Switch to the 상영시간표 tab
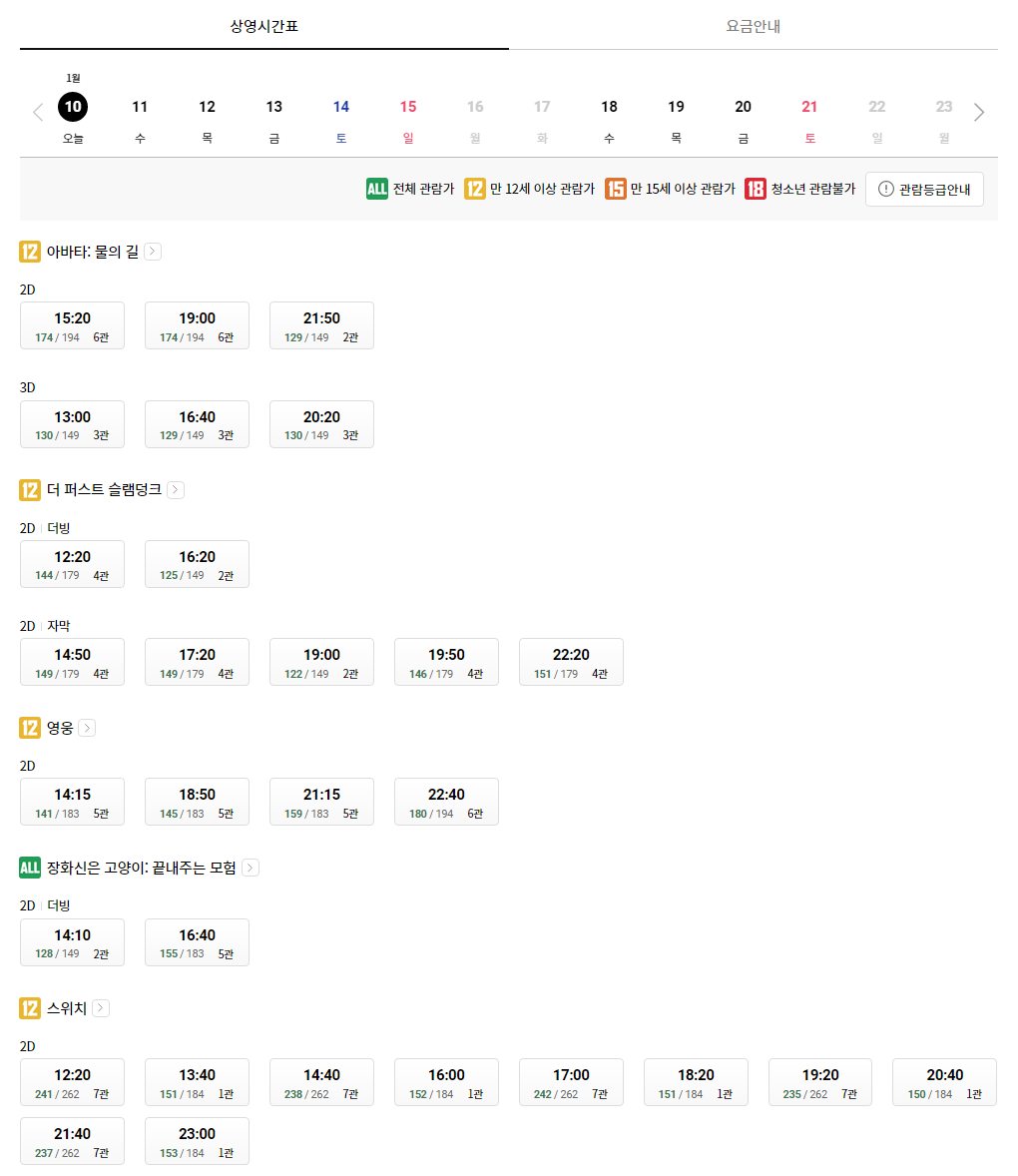This screenshot has height=1176, width=1018. pos(263,26)
